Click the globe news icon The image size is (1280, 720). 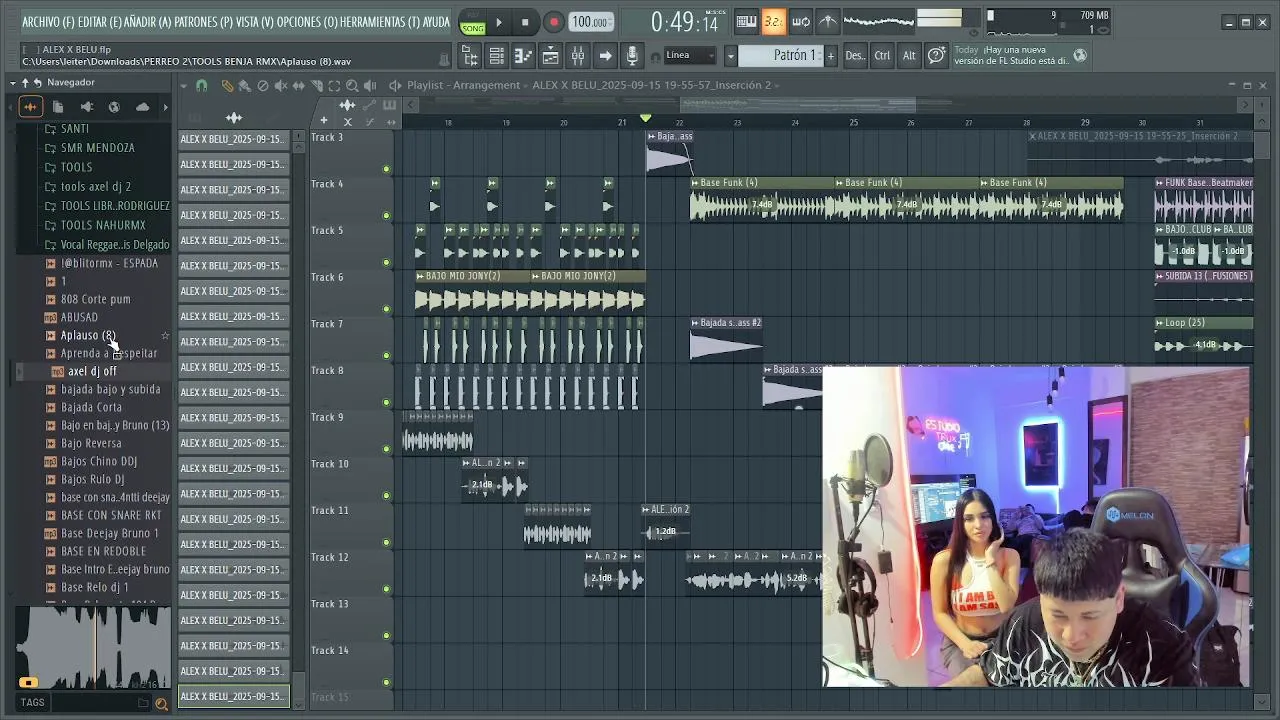point(1080,56)
